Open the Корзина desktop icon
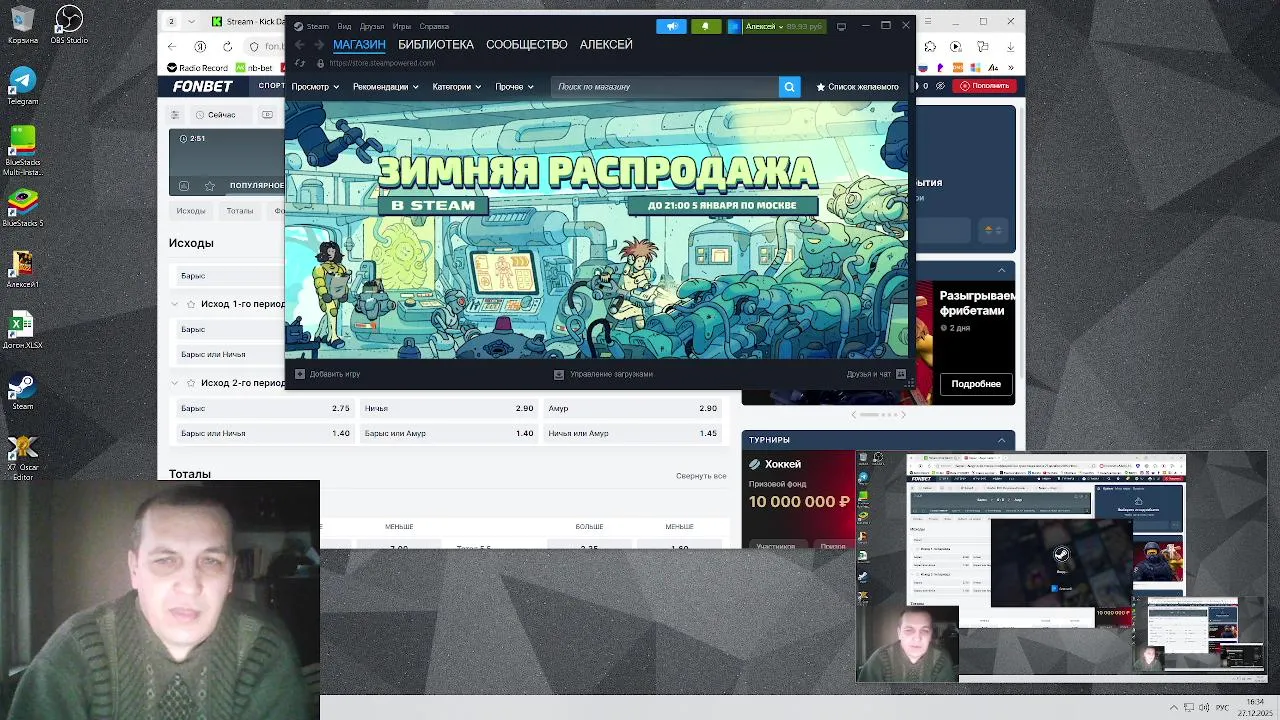Image resolution: width=1280 pixels, height=720 pixels. click(22, 25)
